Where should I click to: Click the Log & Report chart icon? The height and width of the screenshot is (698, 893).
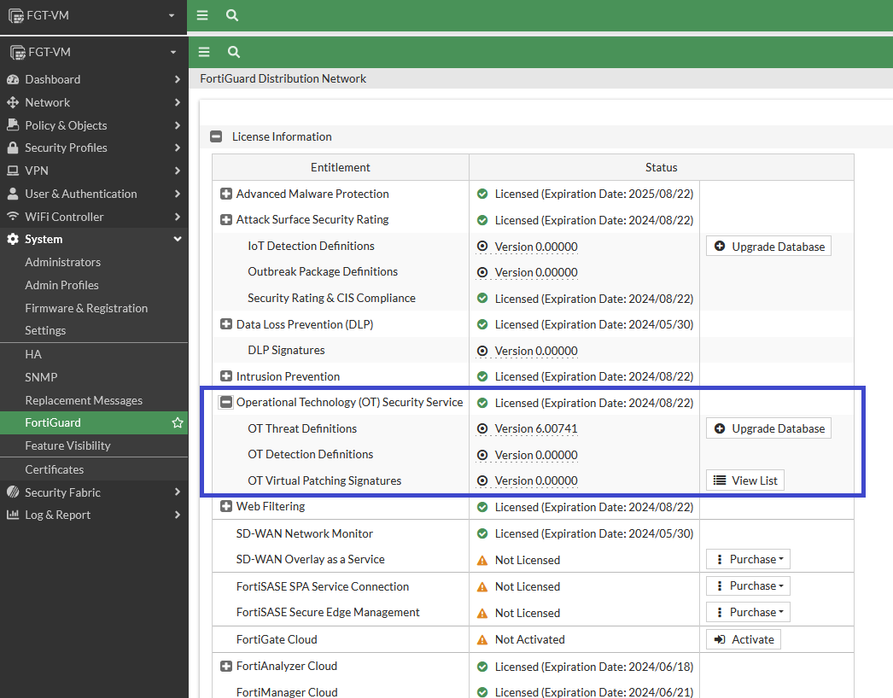13,515
